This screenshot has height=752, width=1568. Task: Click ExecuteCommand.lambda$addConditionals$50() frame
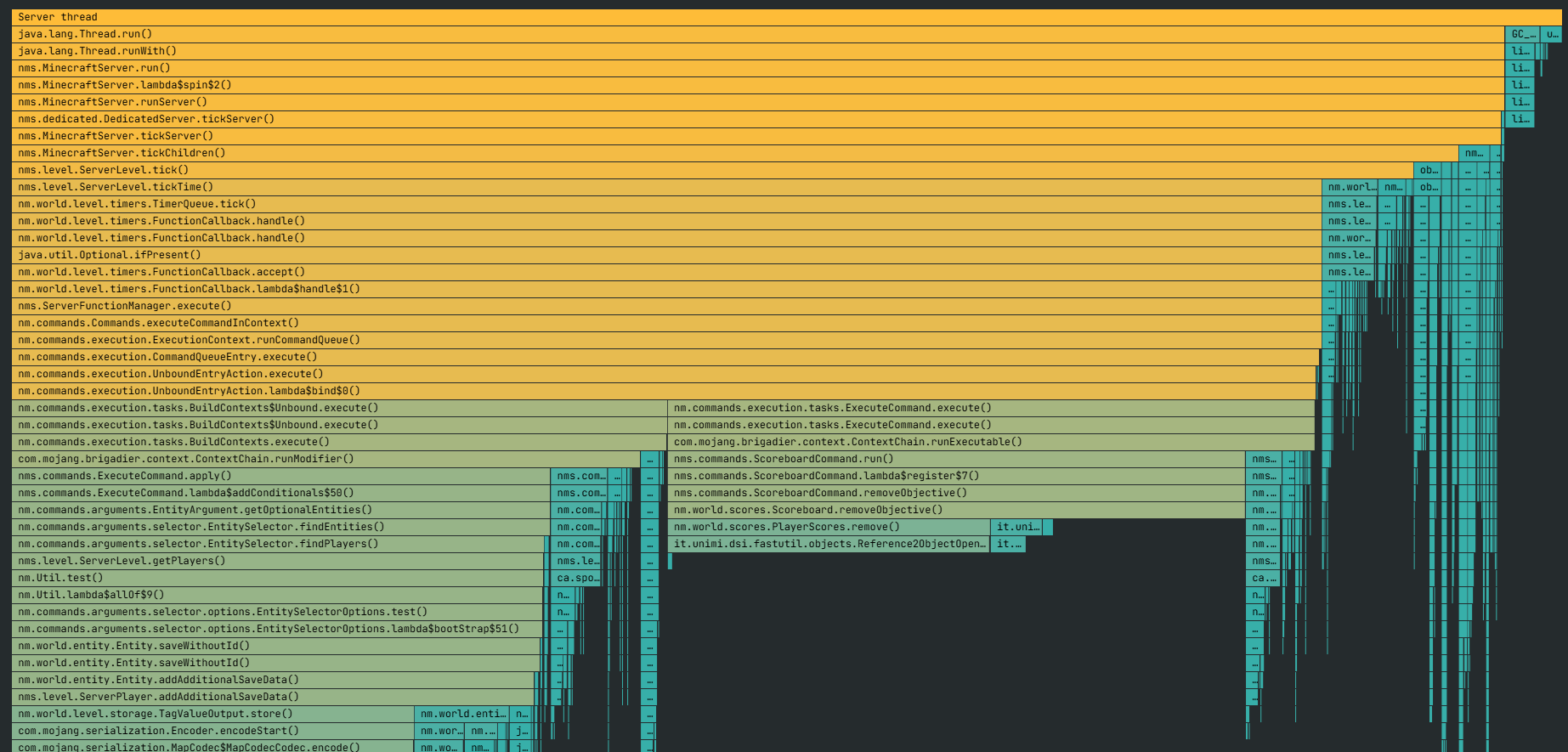click(280, 493)
